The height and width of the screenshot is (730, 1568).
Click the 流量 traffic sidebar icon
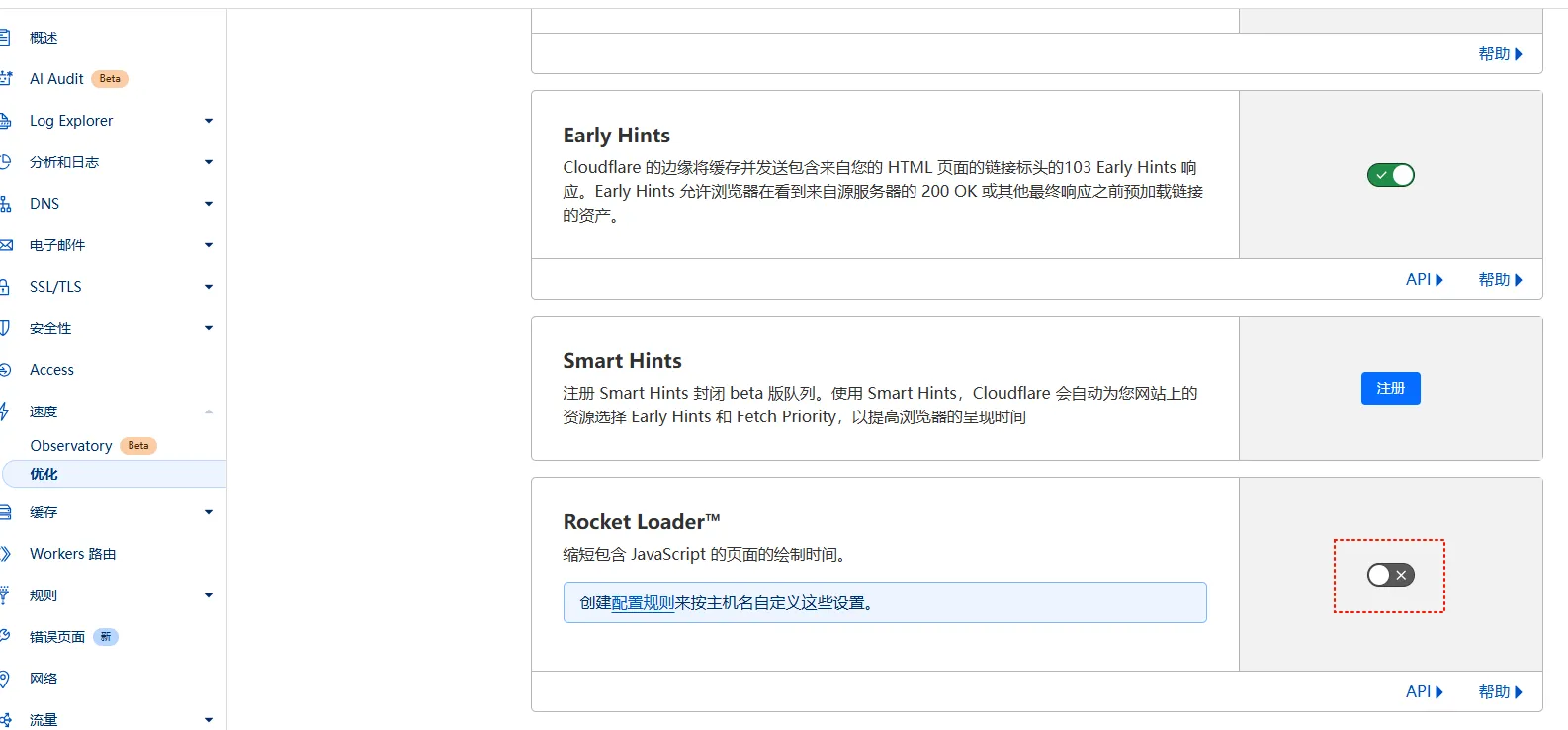coord(5,720)
